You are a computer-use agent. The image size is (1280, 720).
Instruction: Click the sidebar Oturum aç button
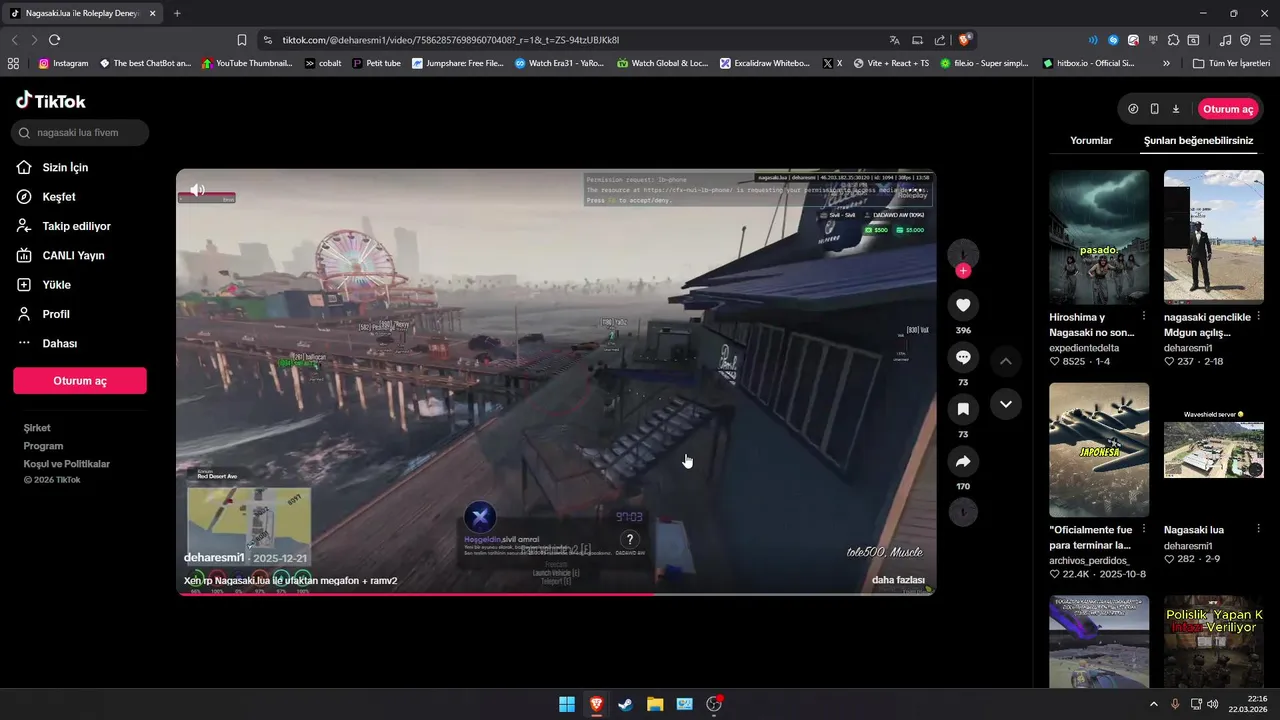point(80,381)
